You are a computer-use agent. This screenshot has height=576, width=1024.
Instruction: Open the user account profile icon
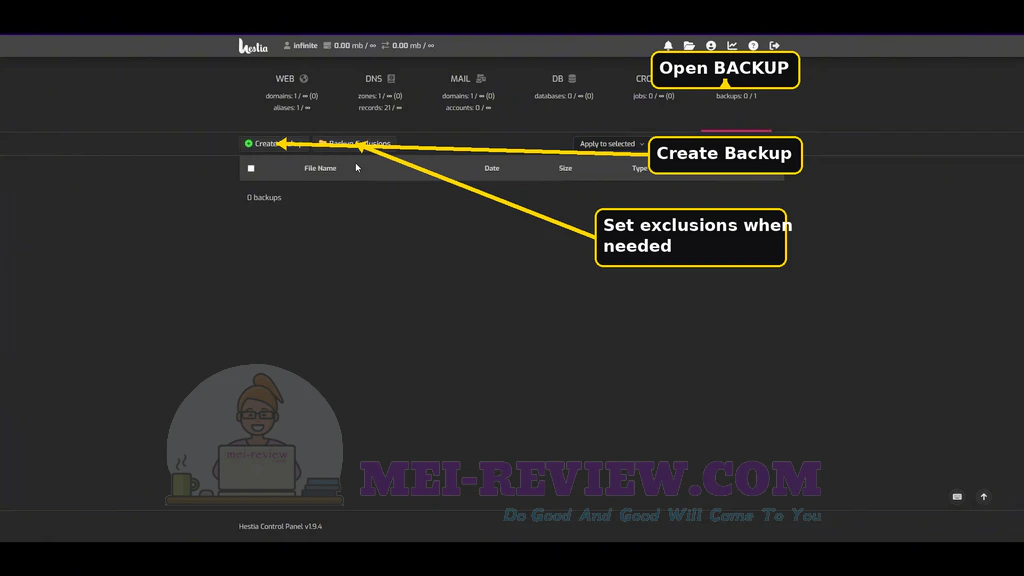point(711,46)
